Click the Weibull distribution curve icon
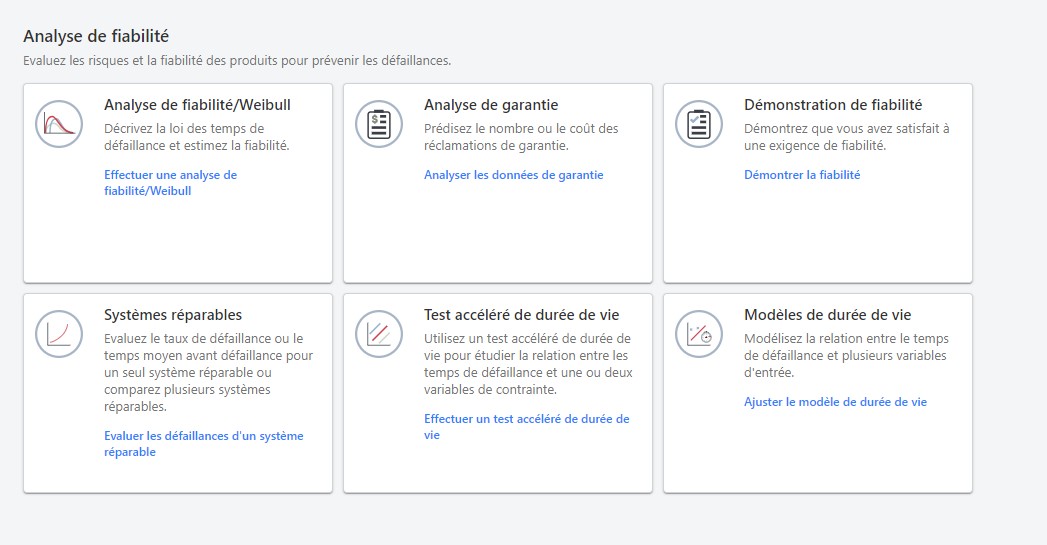The height and width of the screenshot is (545, 1047). [x=59, y=124]
